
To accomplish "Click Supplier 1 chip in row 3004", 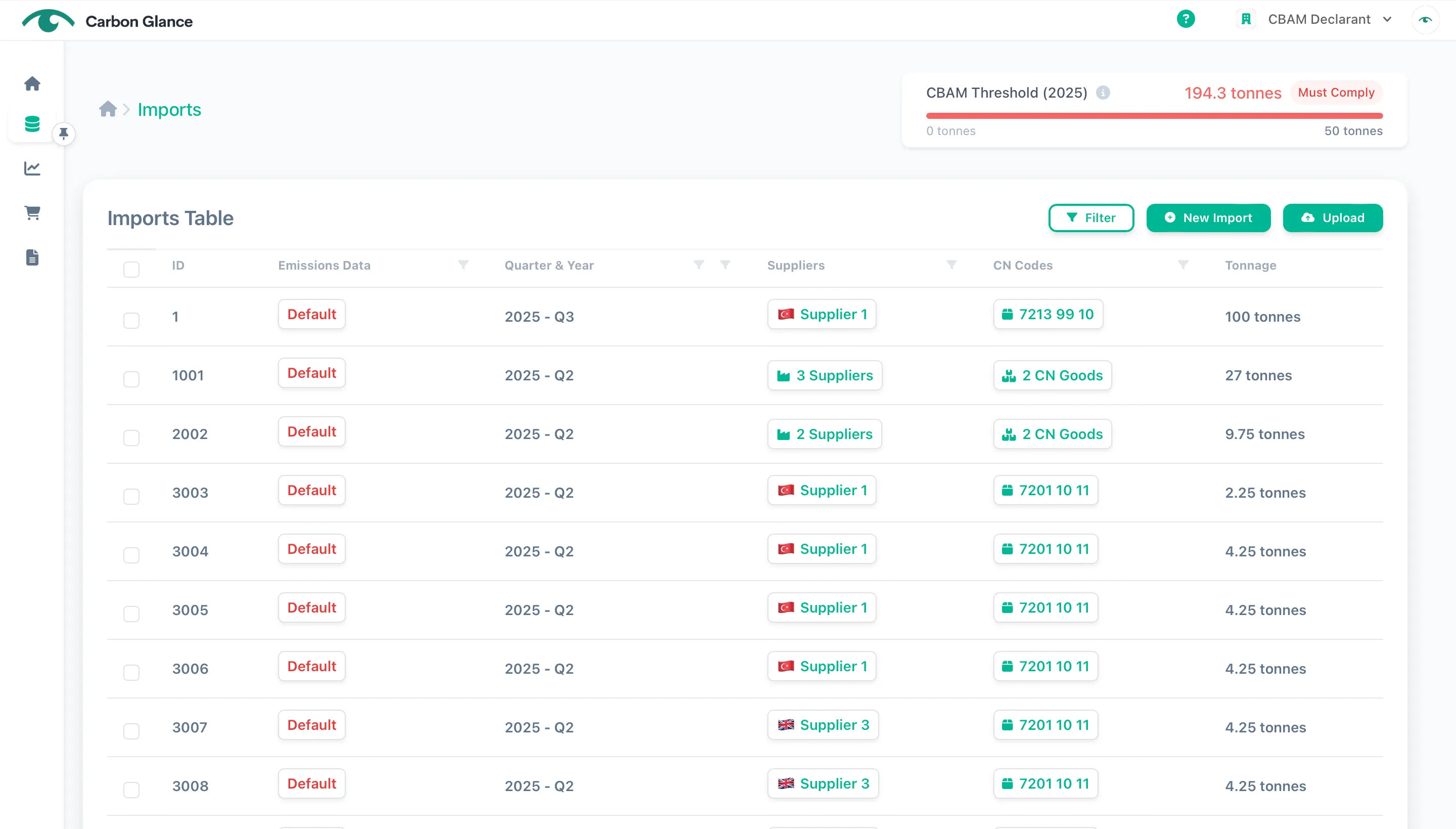I will tap(822, 549).
